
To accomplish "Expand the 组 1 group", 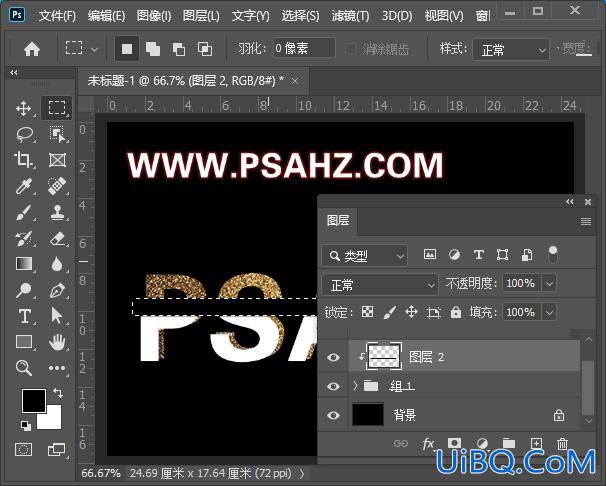I will 355,386.
